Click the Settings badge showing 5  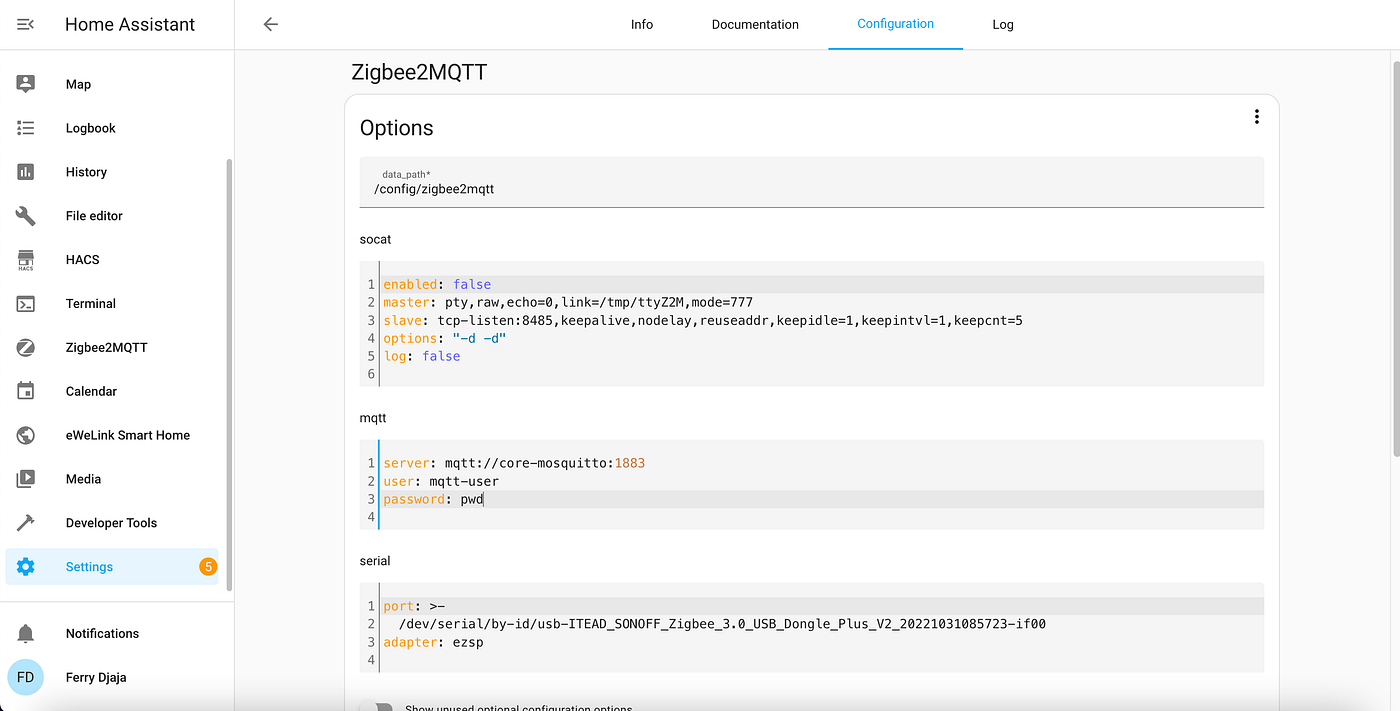click(208, 567)
